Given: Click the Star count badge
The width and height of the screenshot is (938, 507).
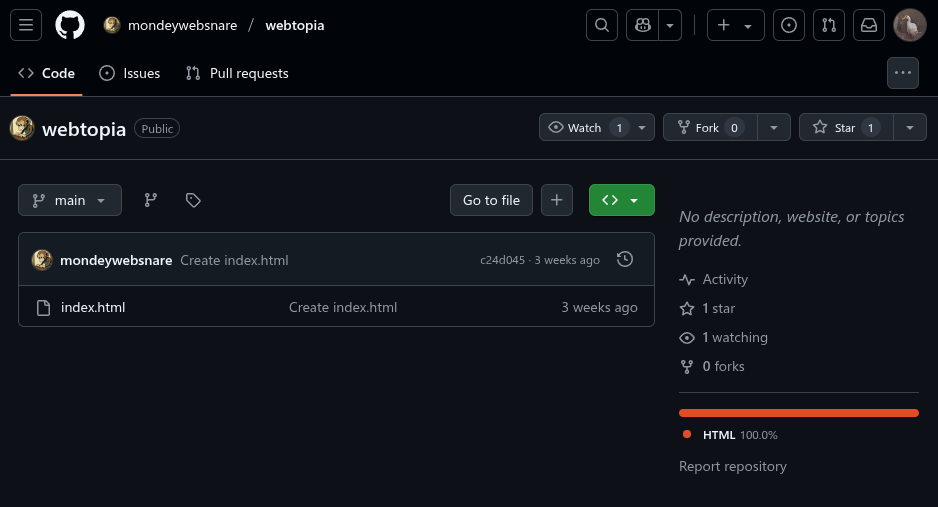Looking at the screenshot, I should click(x=870, y=127).
